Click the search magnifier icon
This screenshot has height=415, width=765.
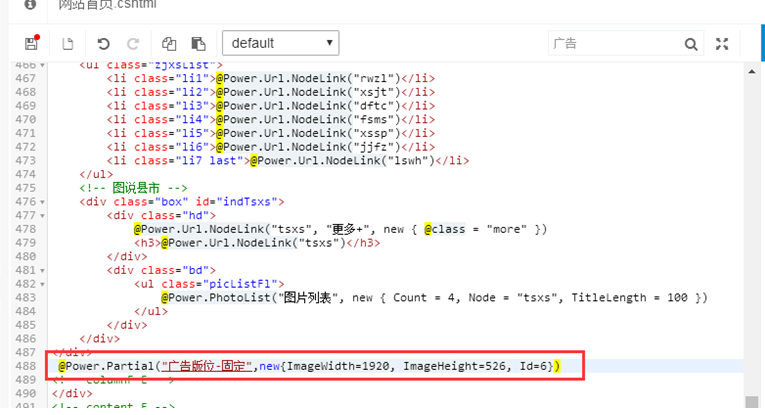[x=691, y=44]
